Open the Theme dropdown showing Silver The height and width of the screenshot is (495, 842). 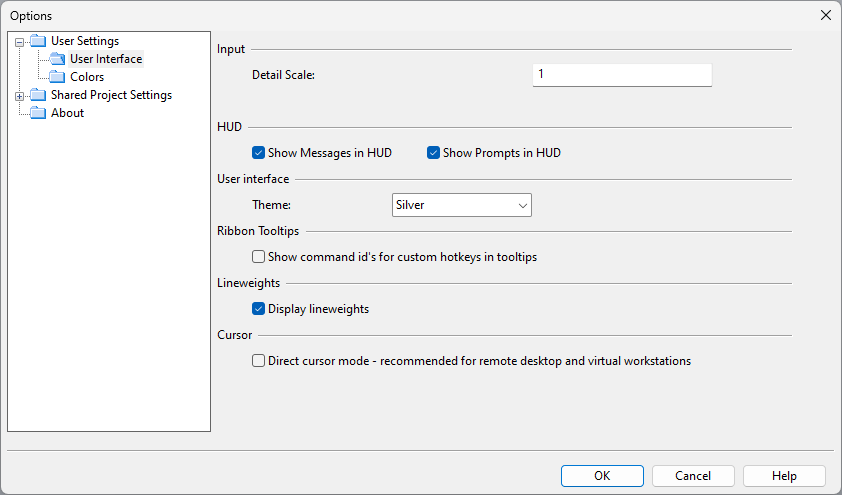pyautogui.click(x=461, y=205)
